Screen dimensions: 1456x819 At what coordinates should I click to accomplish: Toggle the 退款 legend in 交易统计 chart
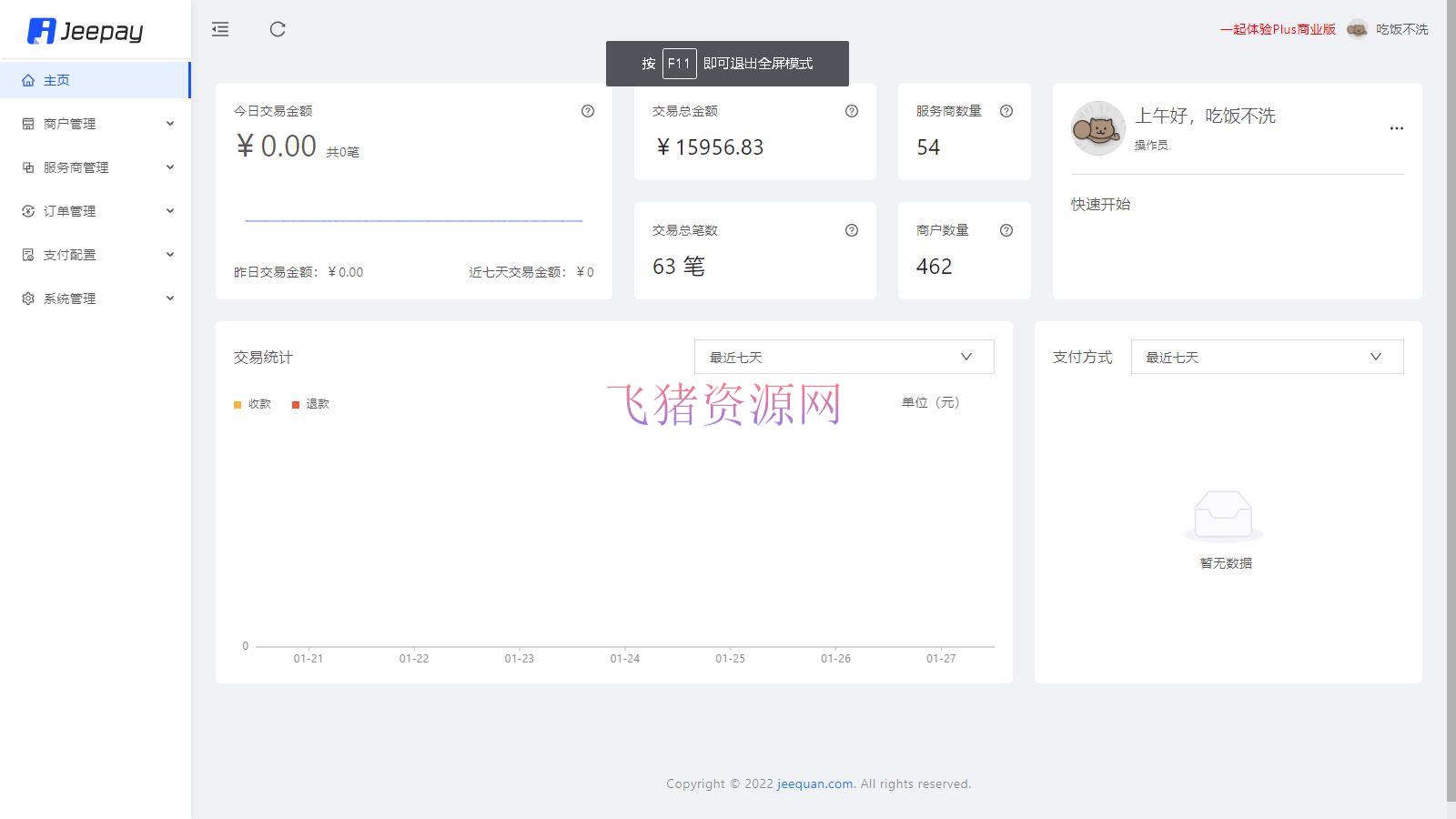pyautogui.click(x=309, y=403)
